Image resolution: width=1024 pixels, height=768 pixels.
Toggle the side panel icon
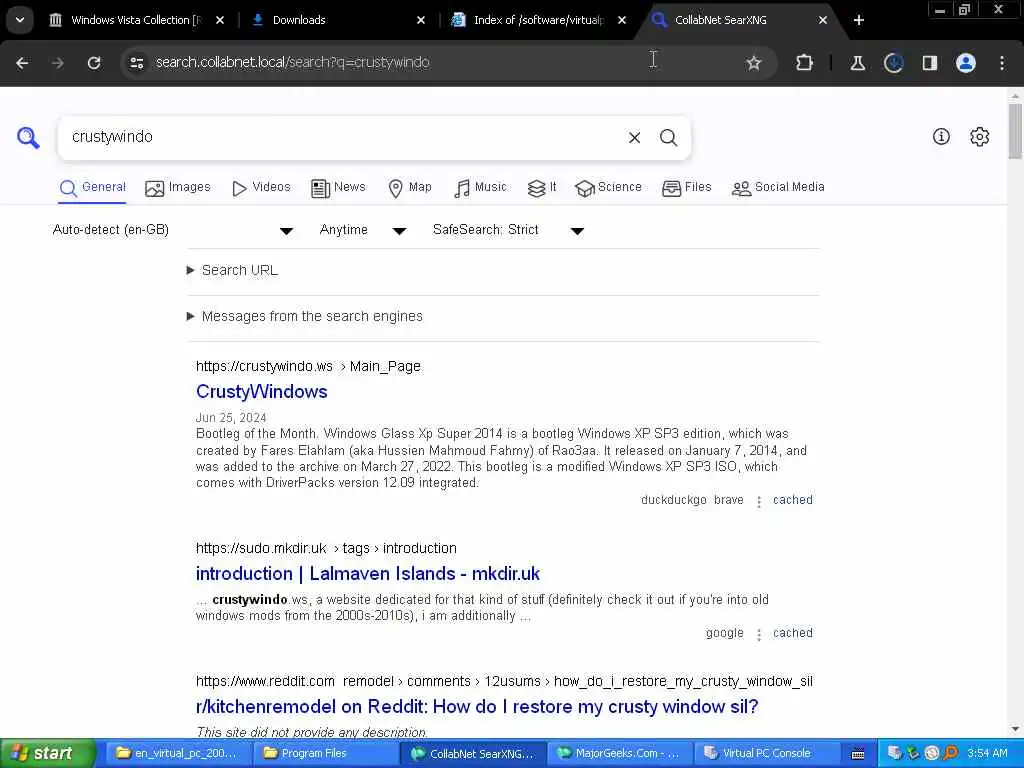click(929, 63)
